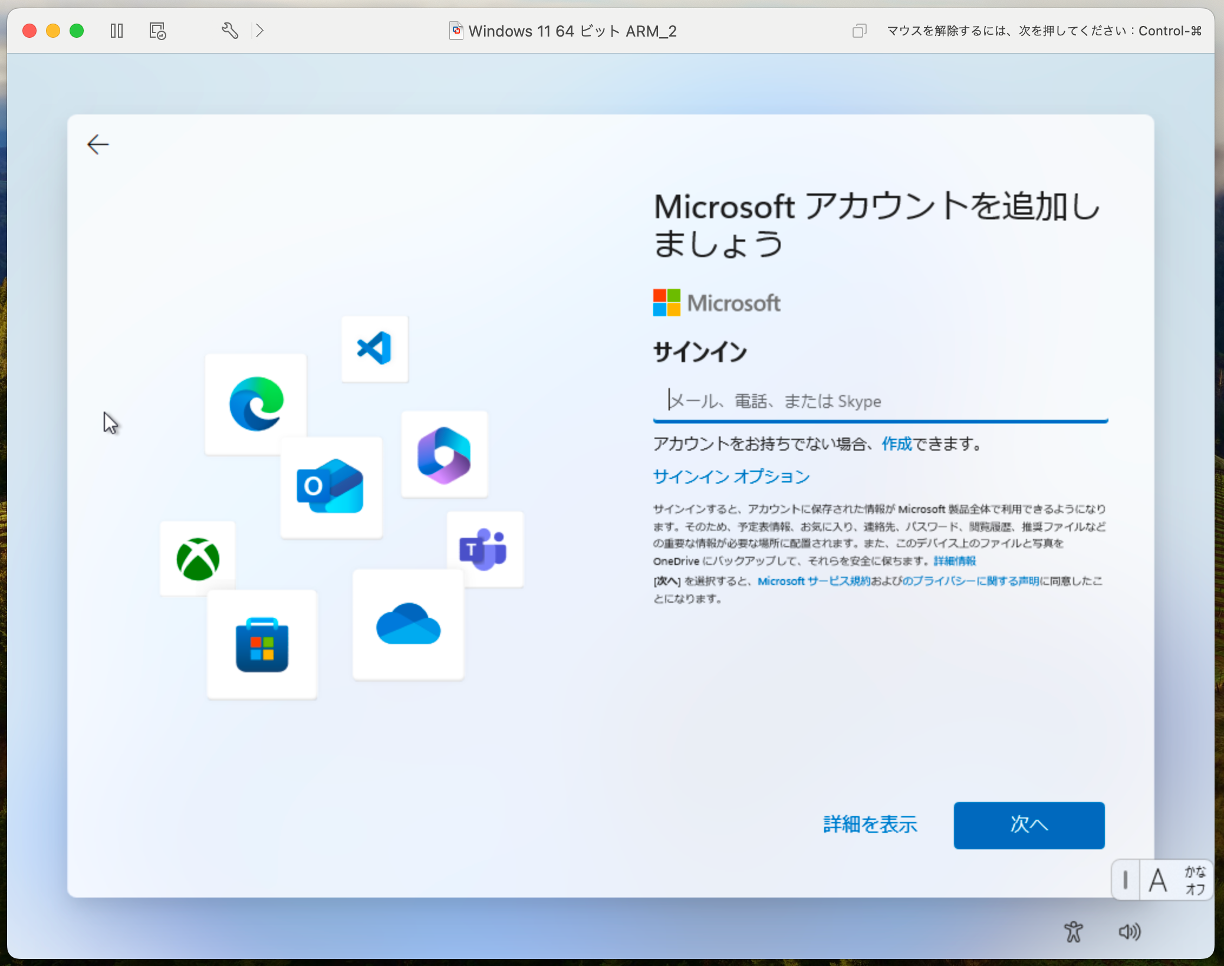Viewport: 1224px width, 966px height.
Task: Click the 詳細を表示 button
Action: point(870,825)
